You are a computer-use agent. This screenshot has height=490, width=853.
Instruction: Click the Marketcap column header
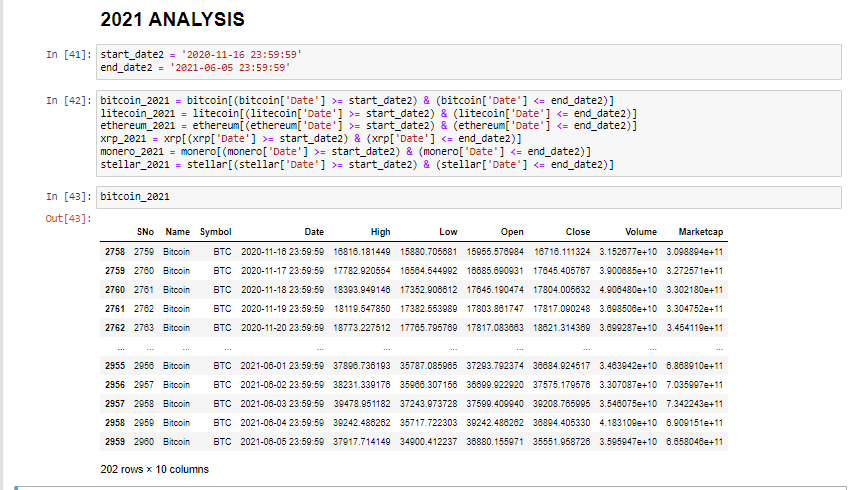click(701, 232)
